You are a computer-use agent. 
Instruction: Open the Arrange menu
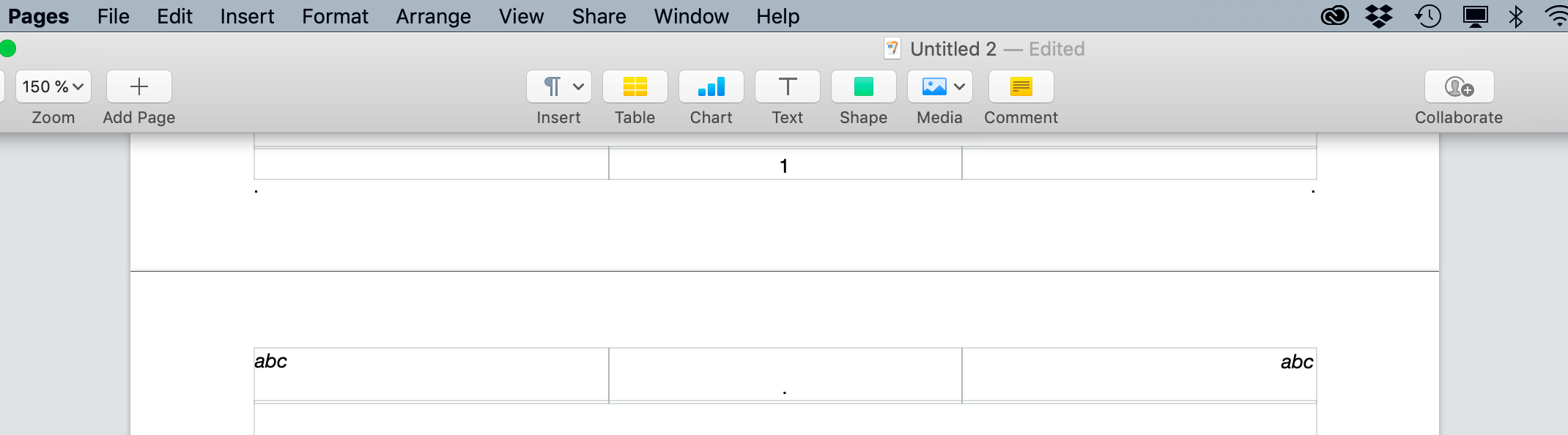pyautogui.click(x=433, y=16)
